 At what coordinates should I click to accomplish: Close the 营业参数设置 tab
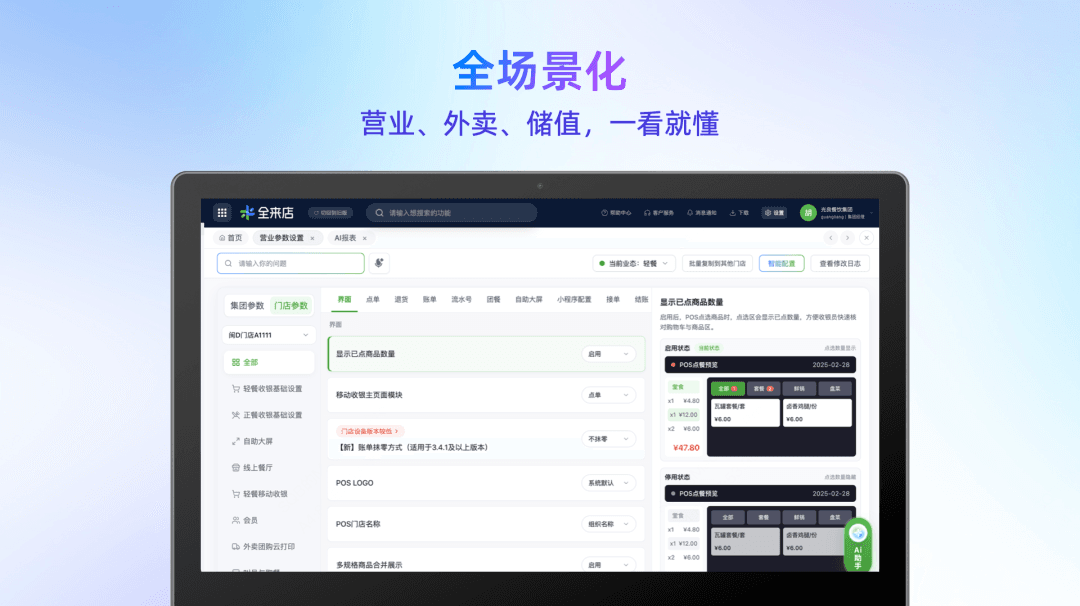[x=312, y=238]
